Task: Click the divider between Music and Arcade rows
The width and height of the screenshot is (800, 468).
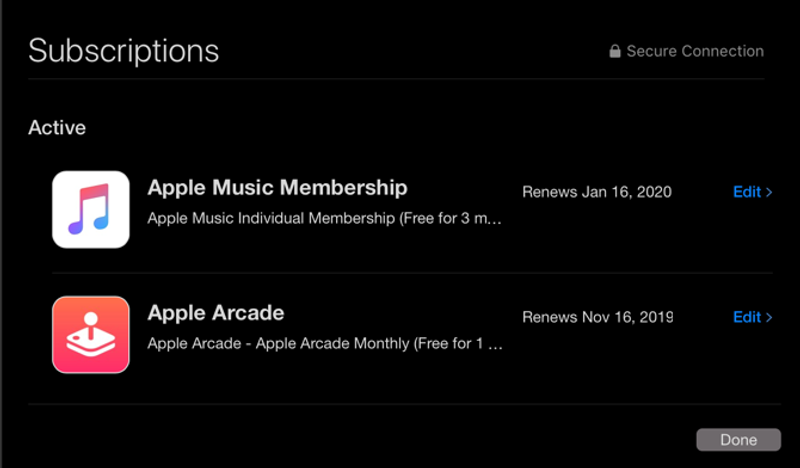Action: point(412,273)
